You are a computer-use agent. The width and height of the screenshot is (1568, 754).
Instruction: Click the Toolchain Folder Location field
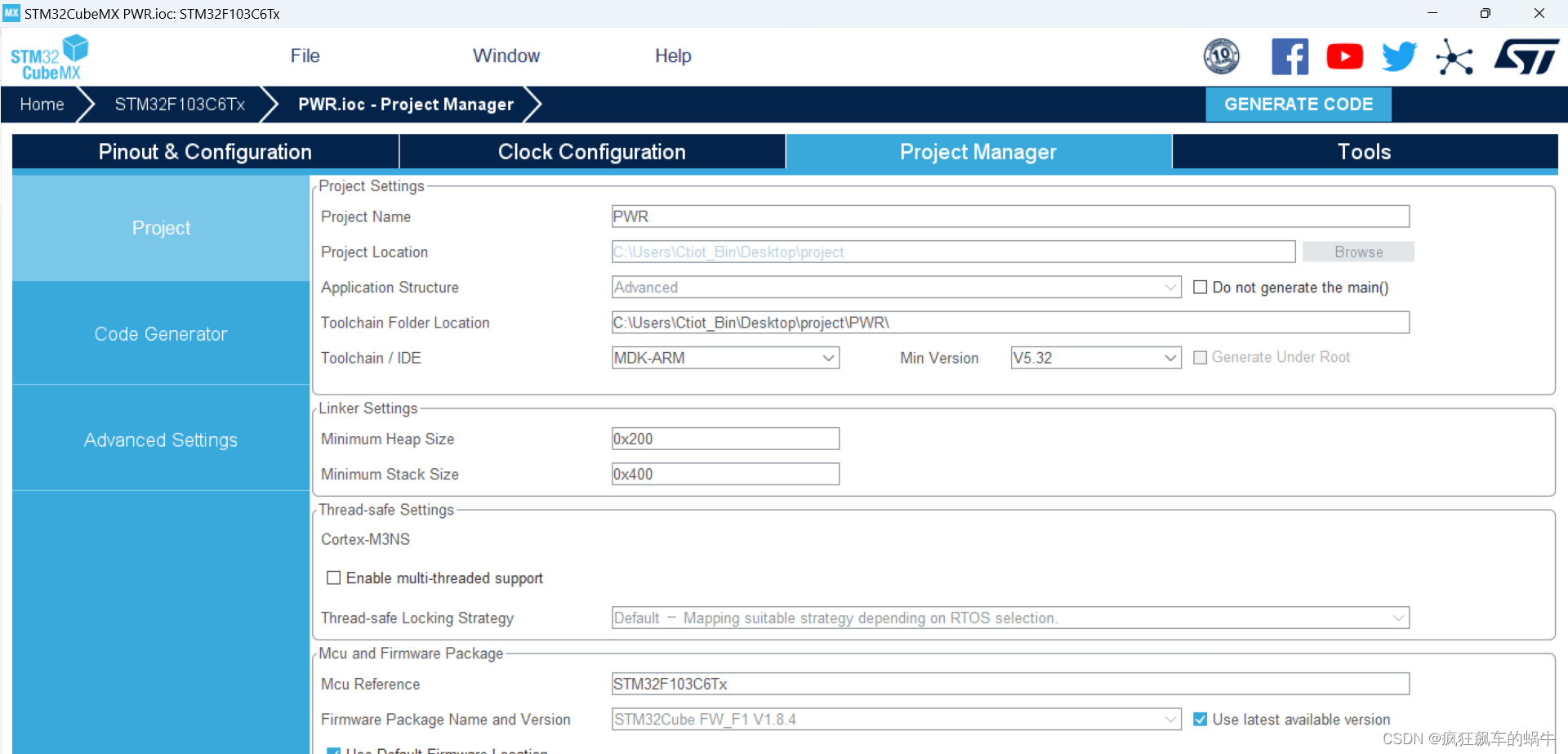pos(1010,323)
